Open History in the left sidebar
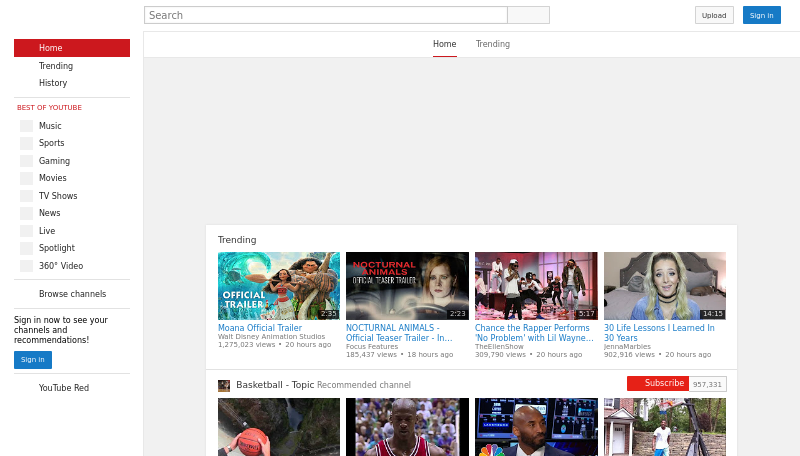Viewport: 800px width, 456px height. click(53, 83)
